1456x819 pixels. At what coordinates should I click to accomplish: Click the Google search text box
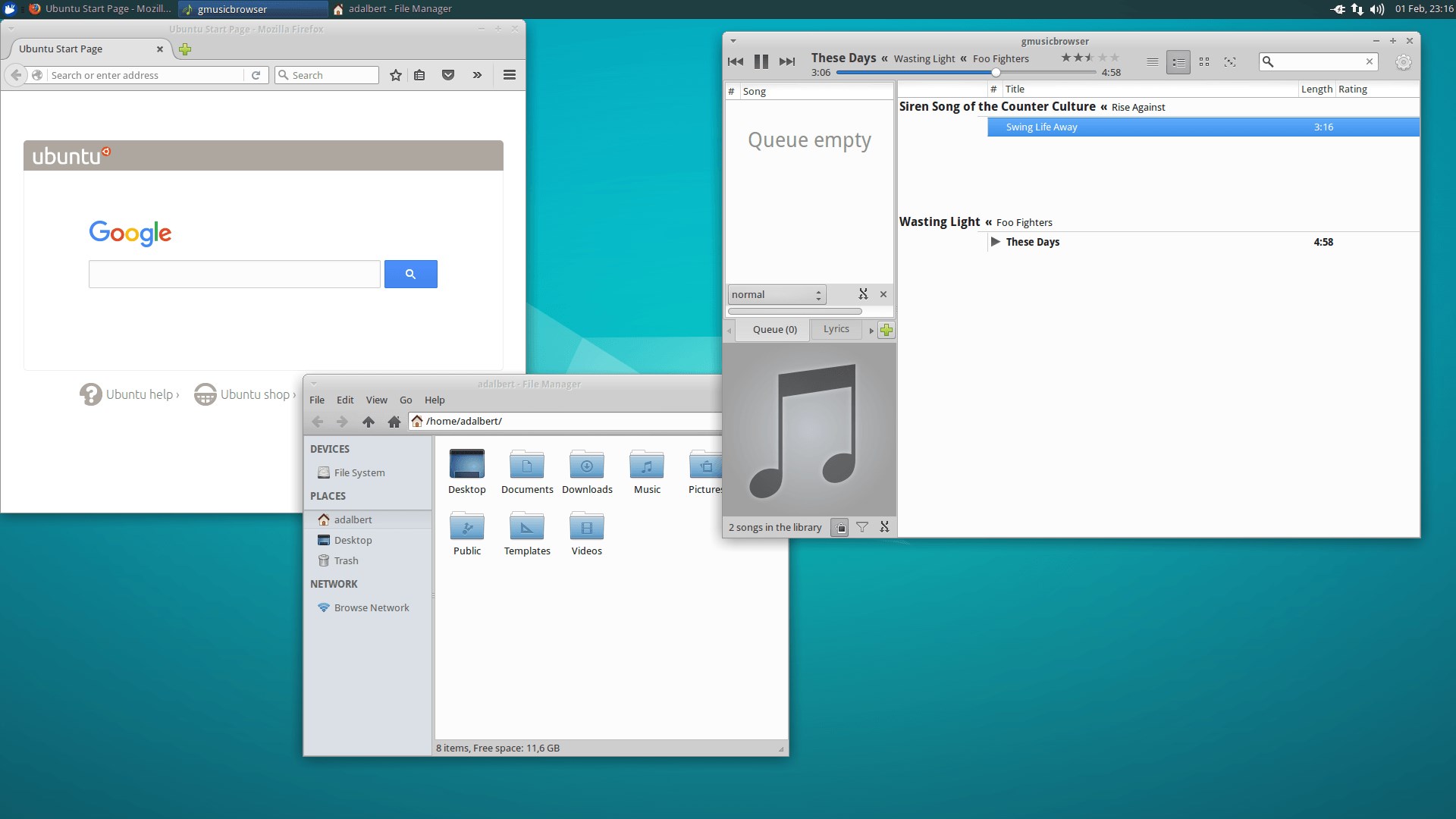click(234, 275)
